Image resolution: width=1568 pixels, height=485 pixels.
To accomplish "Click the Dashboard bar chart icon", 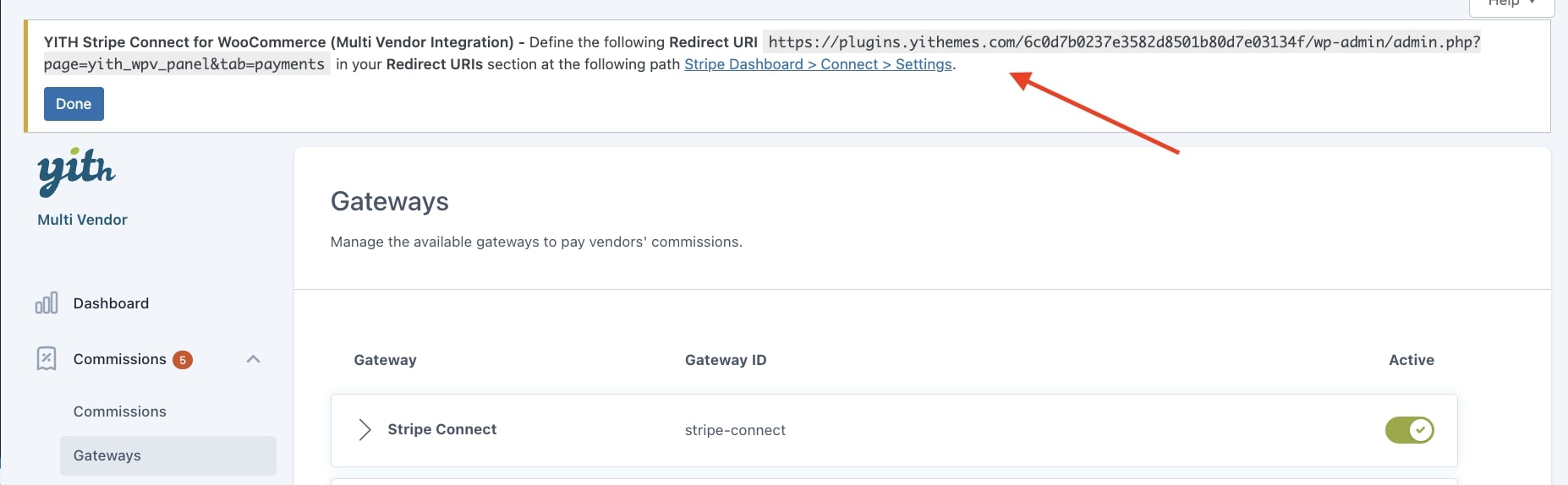I will pyautogui.click(x=47, y=303).
